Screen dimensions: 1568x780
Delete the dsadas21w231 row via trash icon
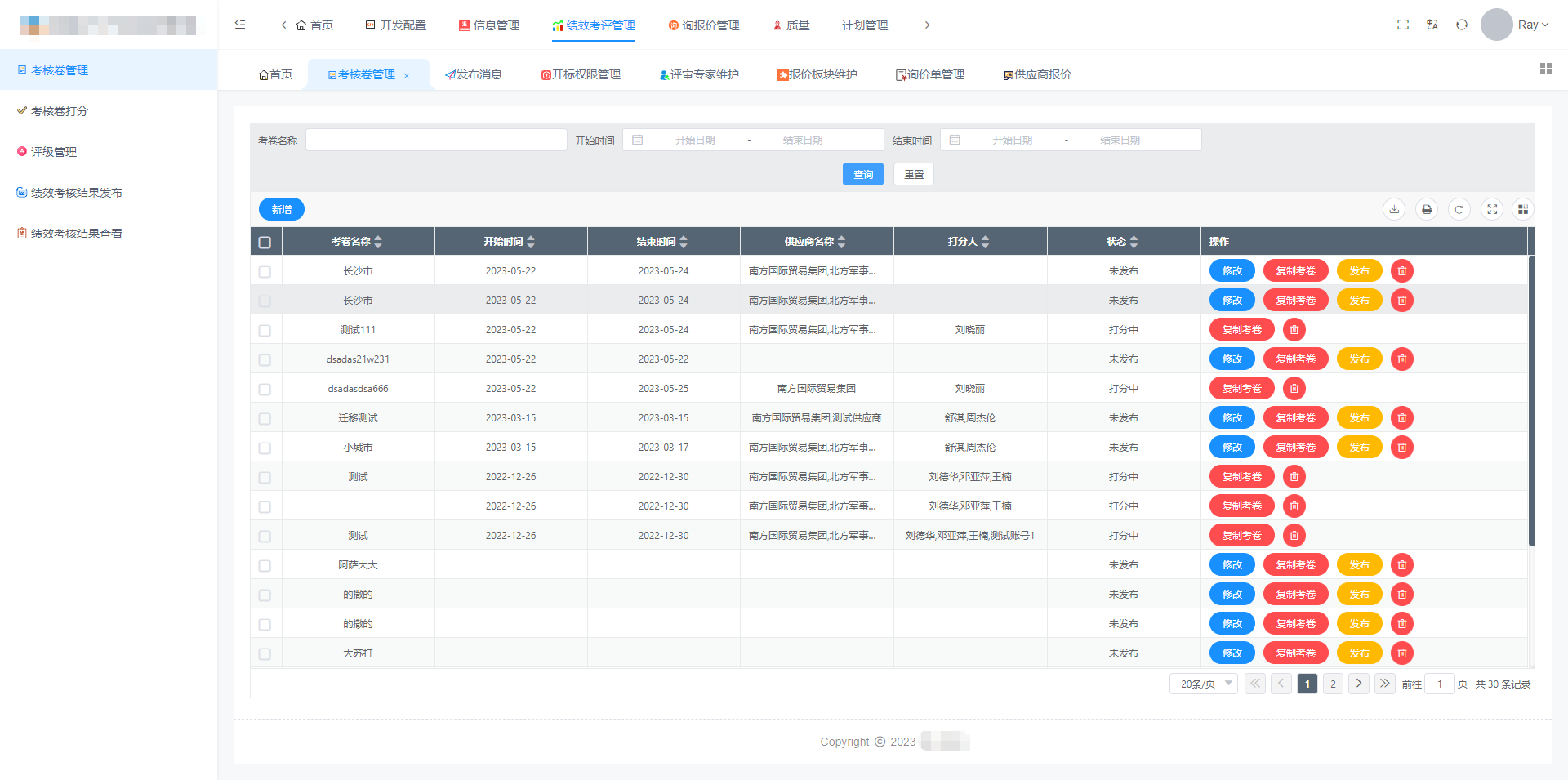pos(1402,359)
